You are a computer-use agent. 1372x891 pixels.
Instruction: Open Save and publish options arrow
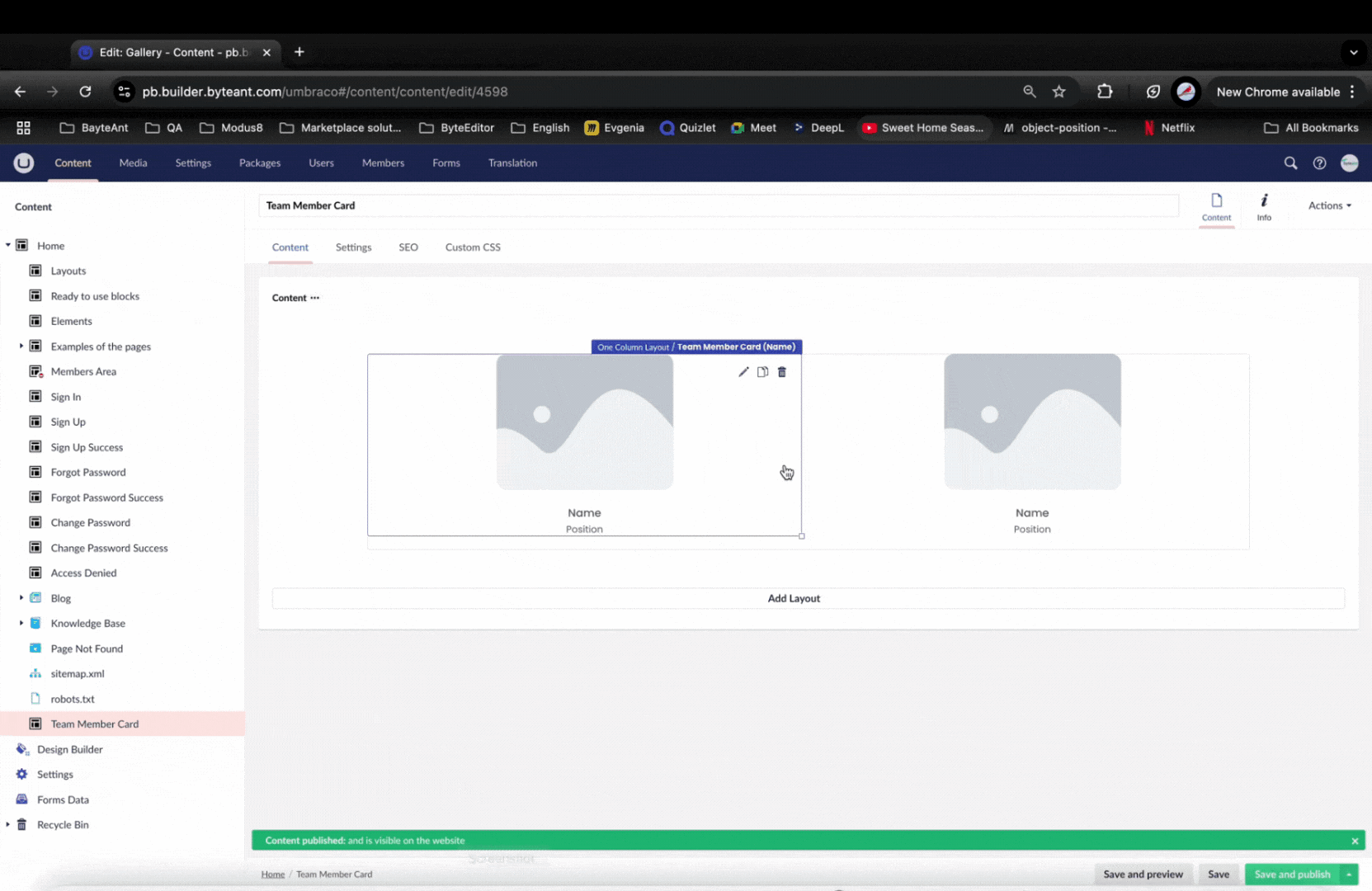1349,874
